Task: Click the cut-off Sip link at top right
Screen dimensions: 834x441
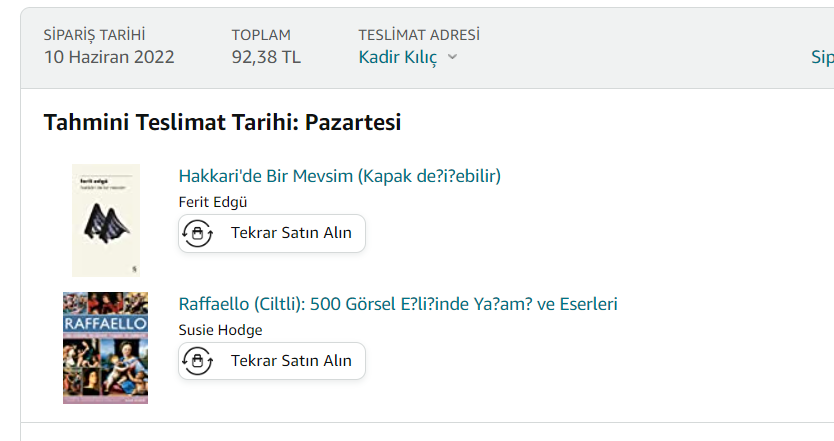Action: pos(821,57)
